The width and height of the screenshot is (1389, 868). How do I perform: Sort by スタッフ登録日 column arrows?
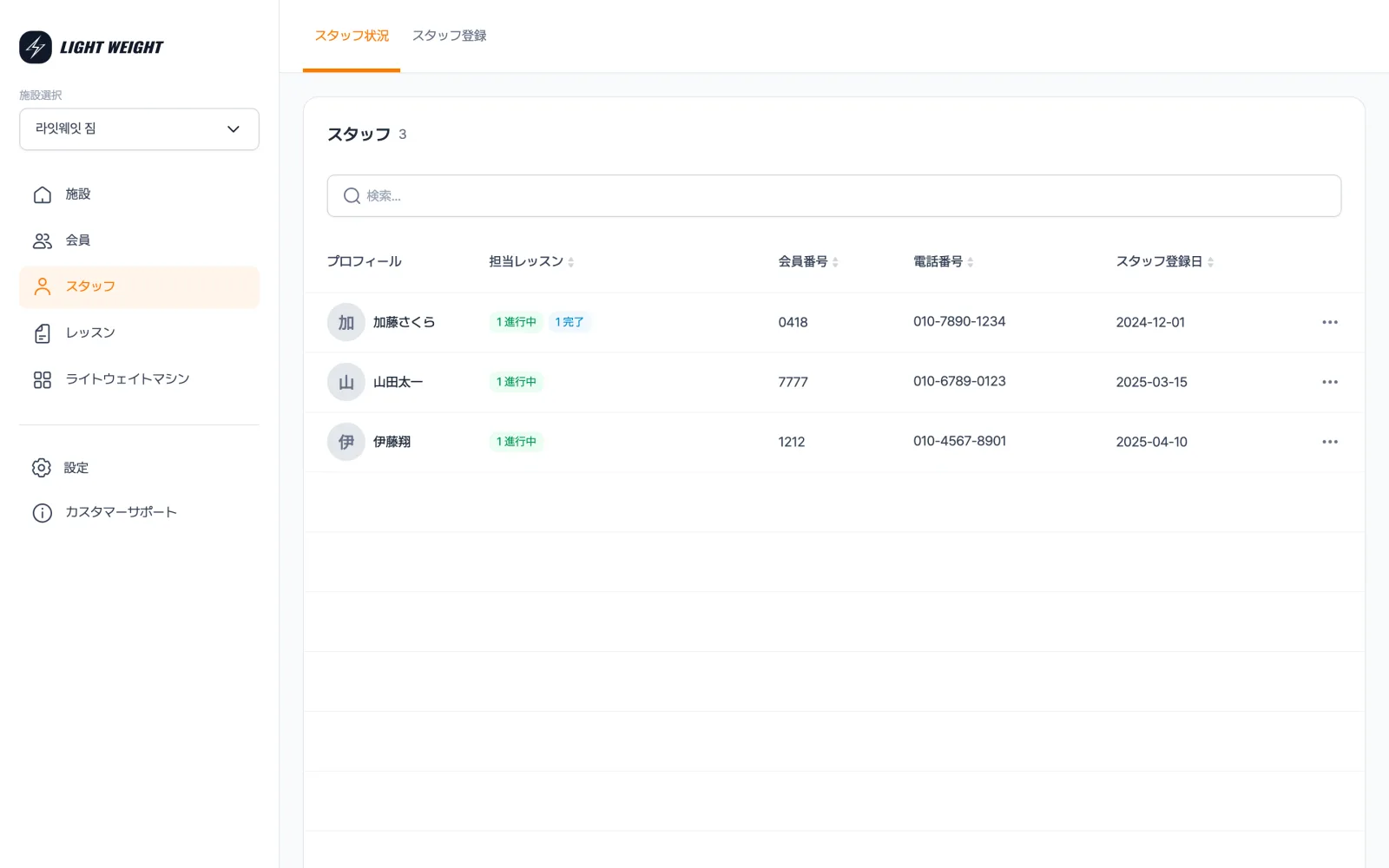click(x=1211, y=262)
